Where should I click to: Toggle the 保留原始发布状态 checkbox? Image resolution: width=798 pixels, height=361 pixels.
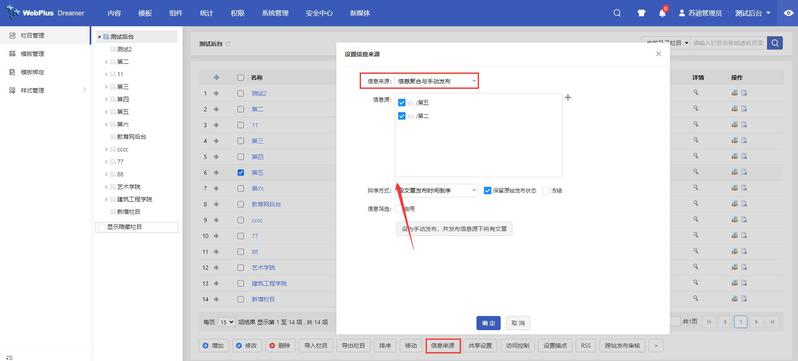coord(488,190)
